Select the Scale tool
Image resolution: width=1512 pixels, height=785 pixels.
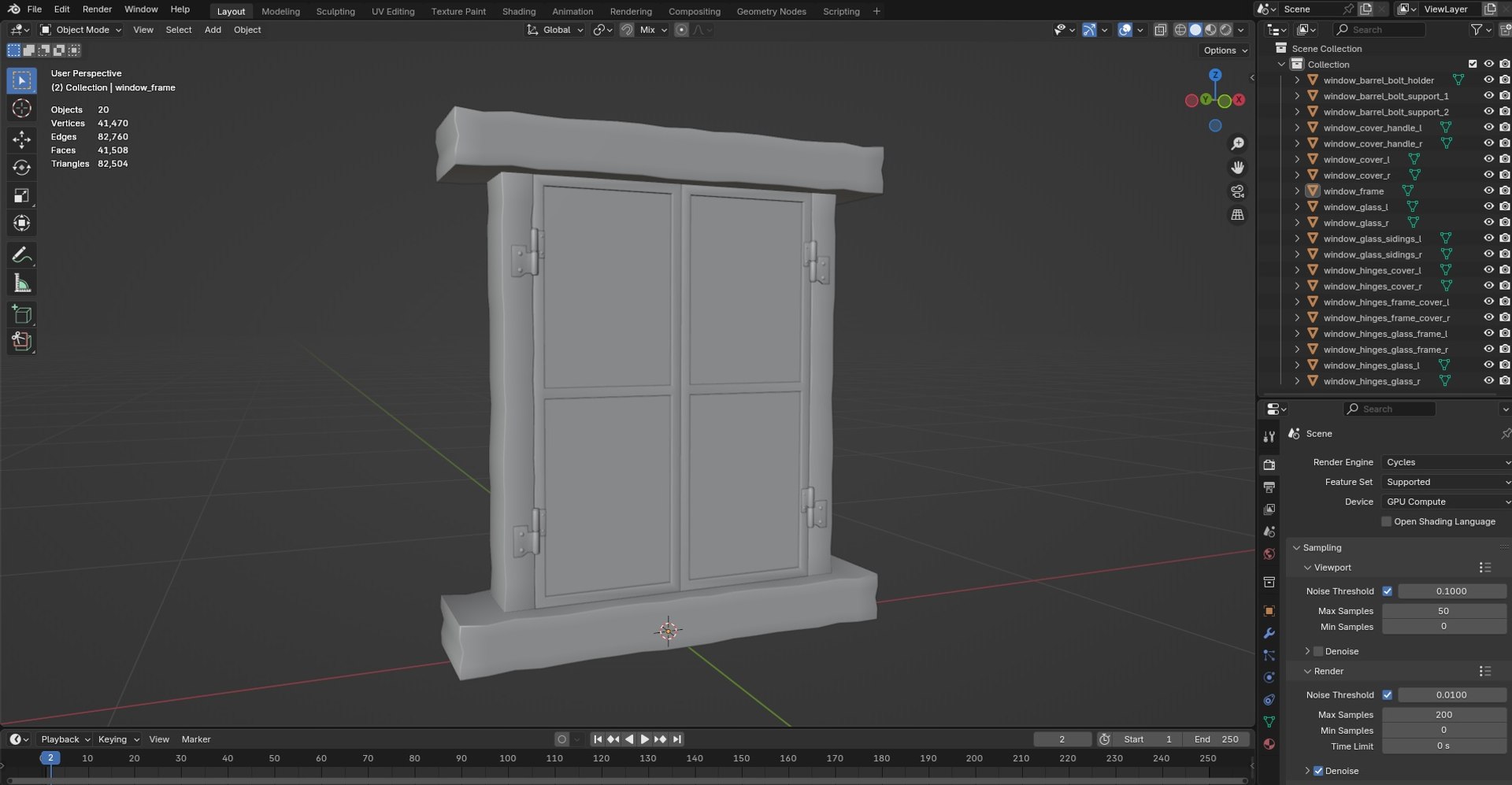21,195
